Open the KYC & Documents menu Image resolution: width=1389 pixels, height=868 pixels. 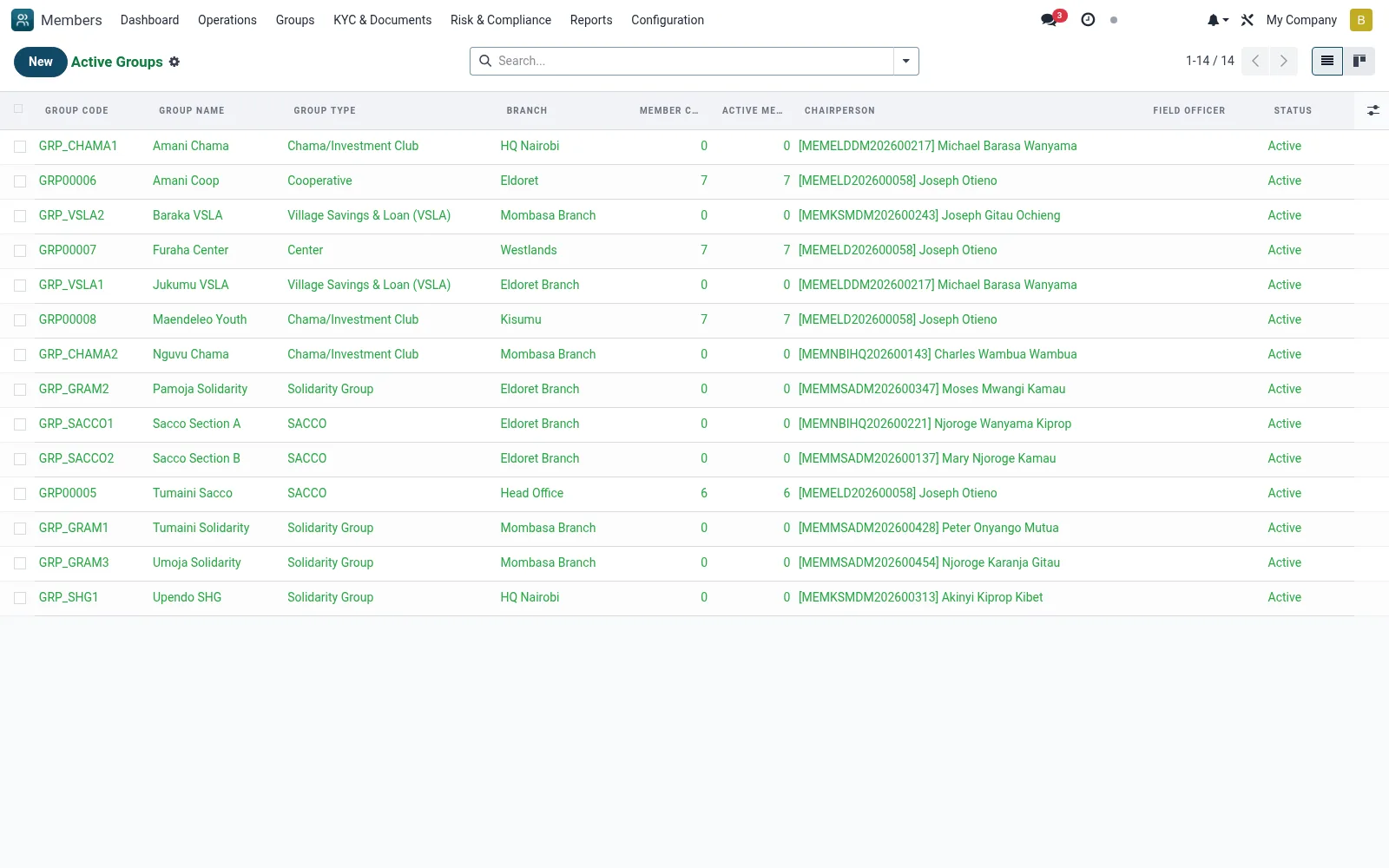point(382,20)
